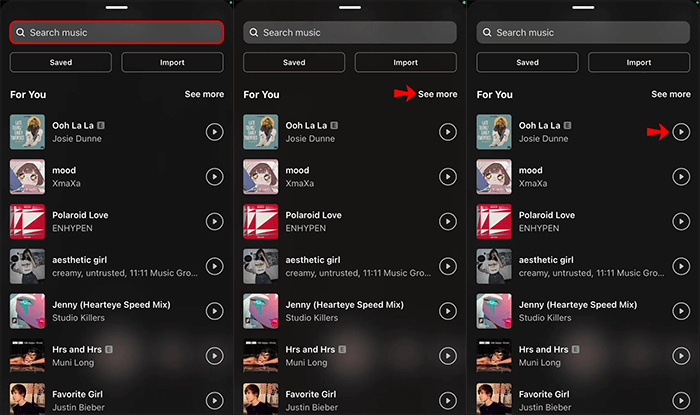Play Ooh La La in the right panel
Viewport: 700px width, 415px height.
pos(681,132)
